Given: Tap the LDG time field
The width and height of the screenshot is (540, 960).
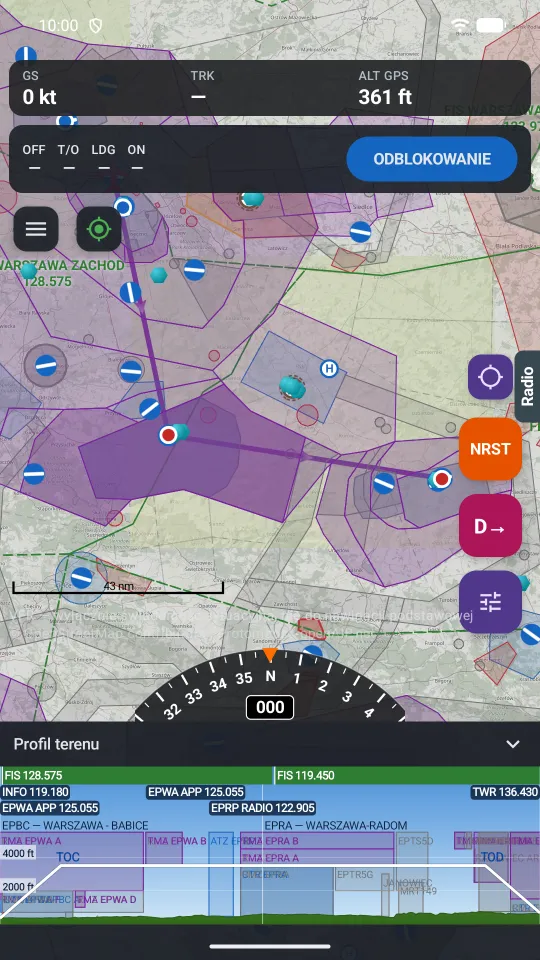Looking at the screenshot, I should click(x=104, y=159).
